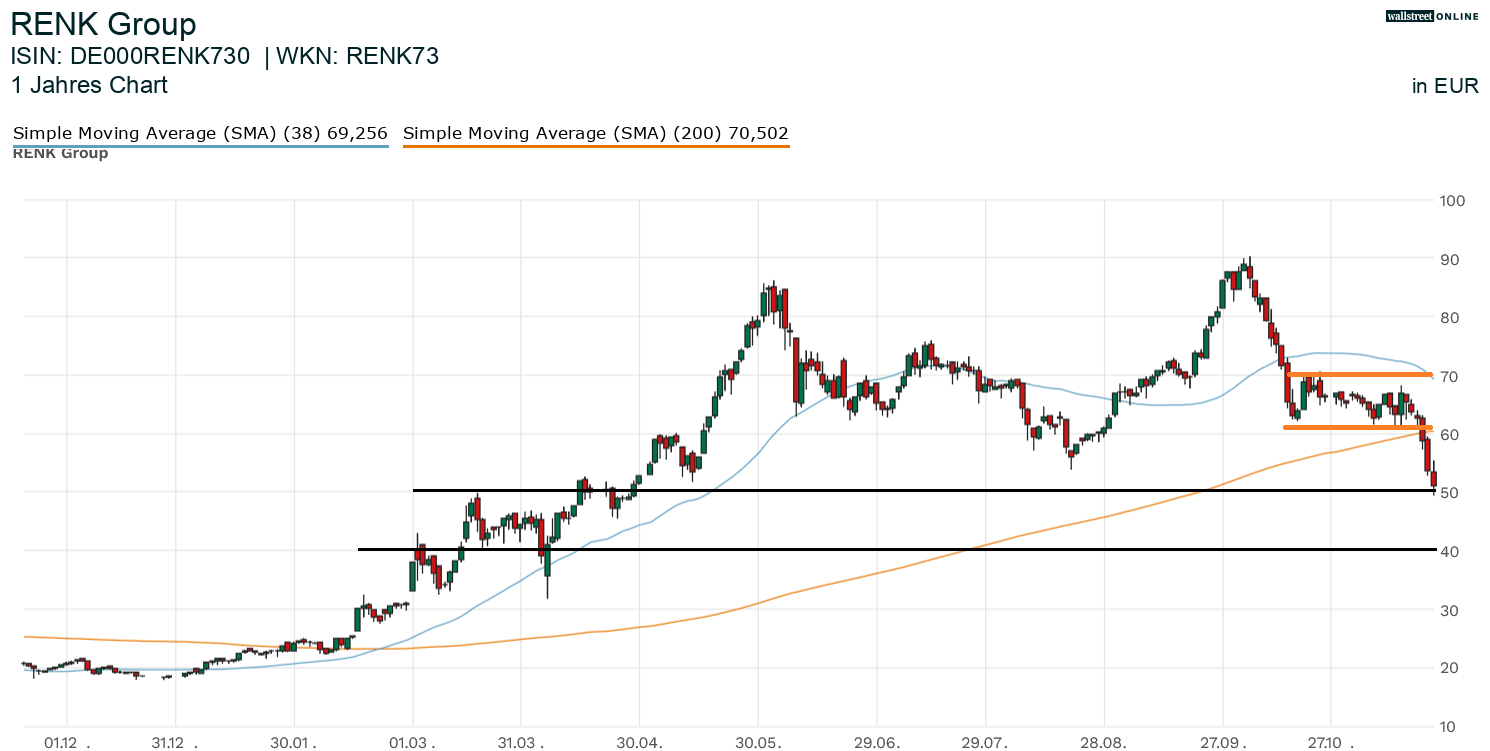This screenshot has width=1490, height=751.
Task: Click the thick orange horizontal line near 61
Action: click(x=1358, y=428)
